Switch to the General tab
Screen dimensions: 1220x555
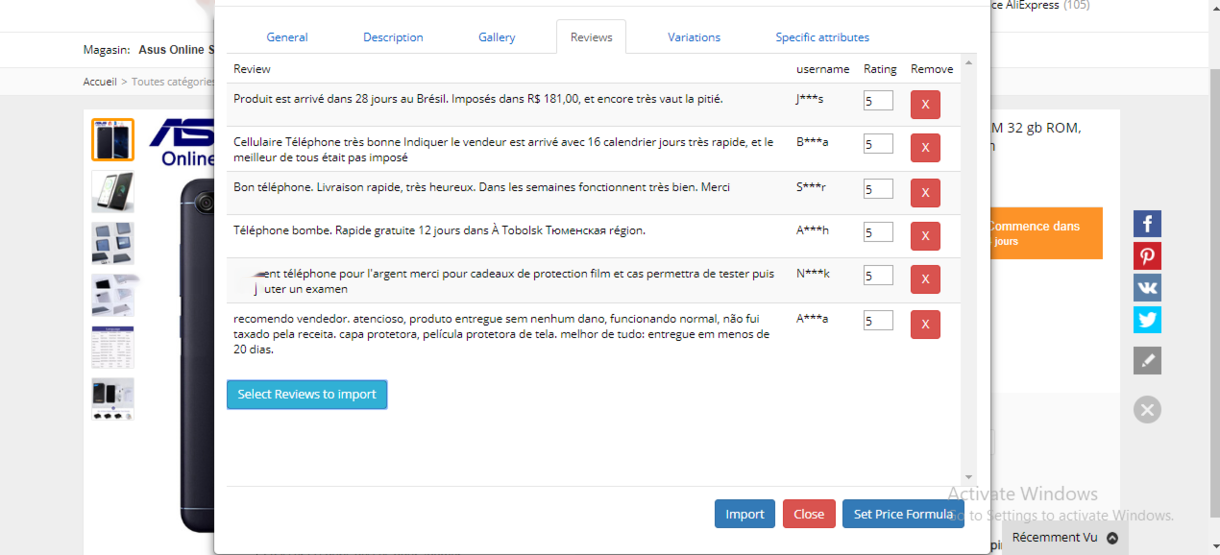[287, 37]
